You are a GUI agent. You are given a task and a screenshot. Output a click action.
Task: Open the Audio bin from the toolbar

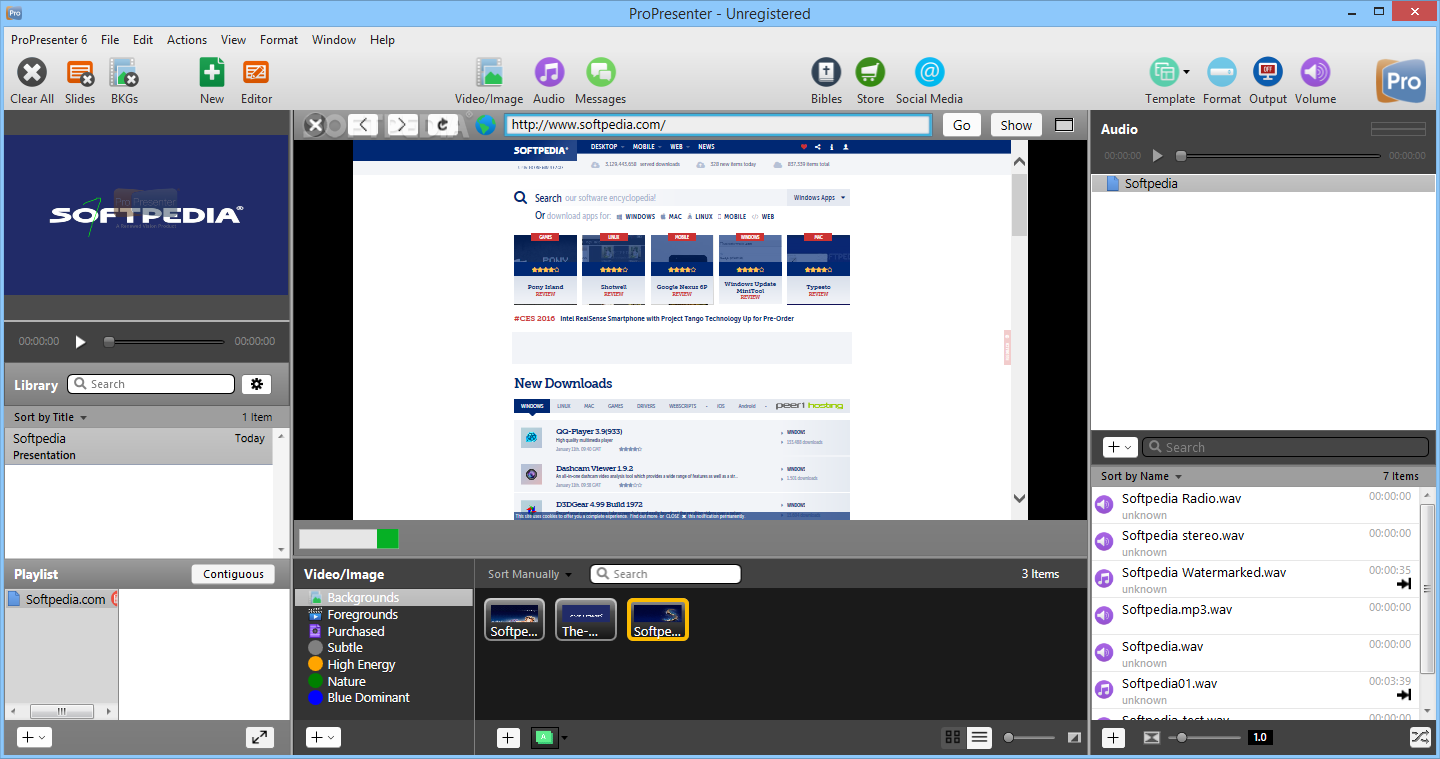[549, 73]
